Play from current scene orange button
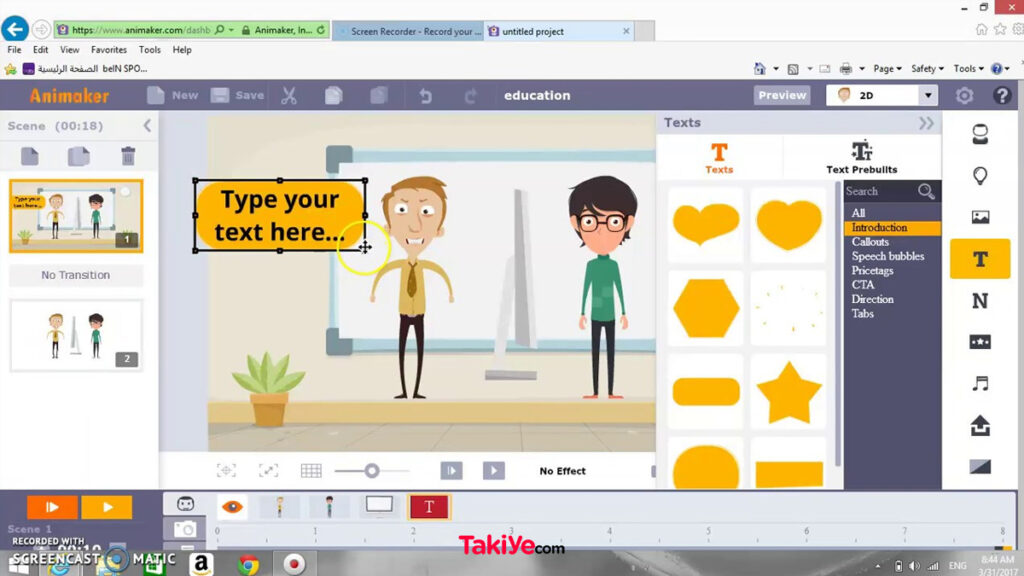The height and width of the screenshot is (576, 1024). (x=52, y=507)
